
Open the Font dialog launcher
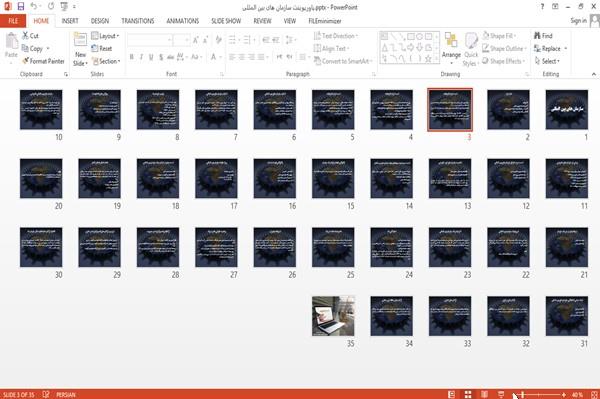222,74
